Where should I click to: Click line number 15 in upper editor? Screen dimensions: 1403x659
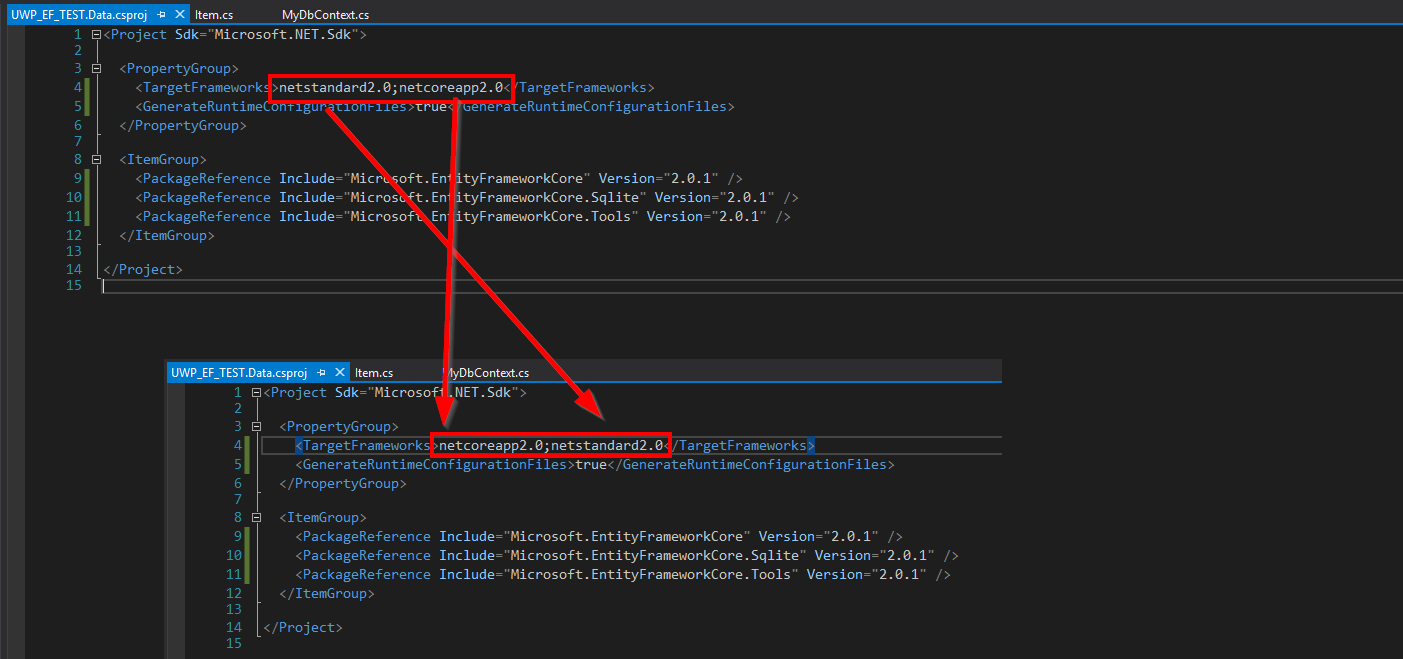pyautogui.click(x=74, y=287)
